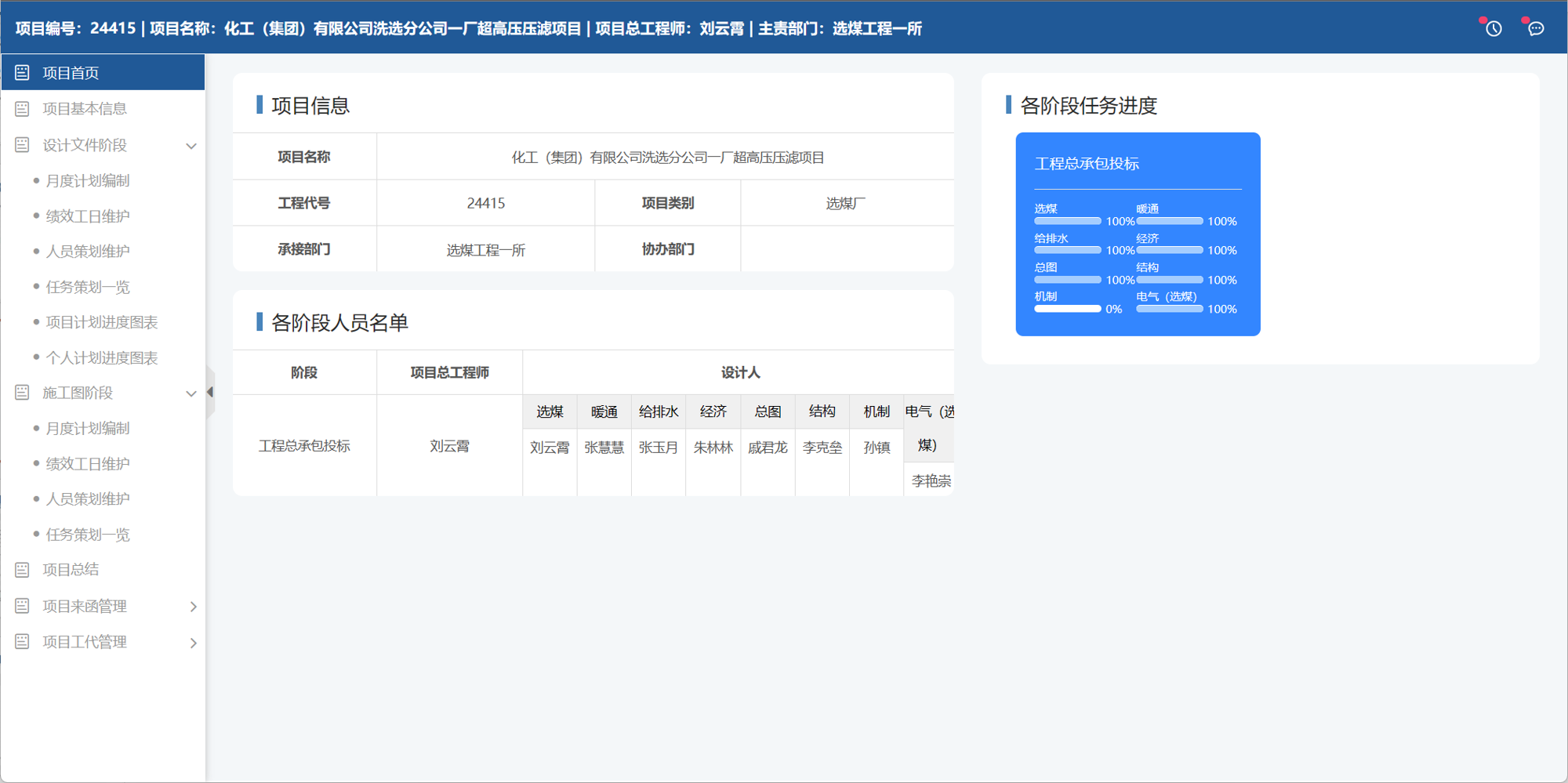This screenshot has width=1568, height=783.
Task: Expand the 项目来函管理 chevron
Action: click(x=193, y=607)
